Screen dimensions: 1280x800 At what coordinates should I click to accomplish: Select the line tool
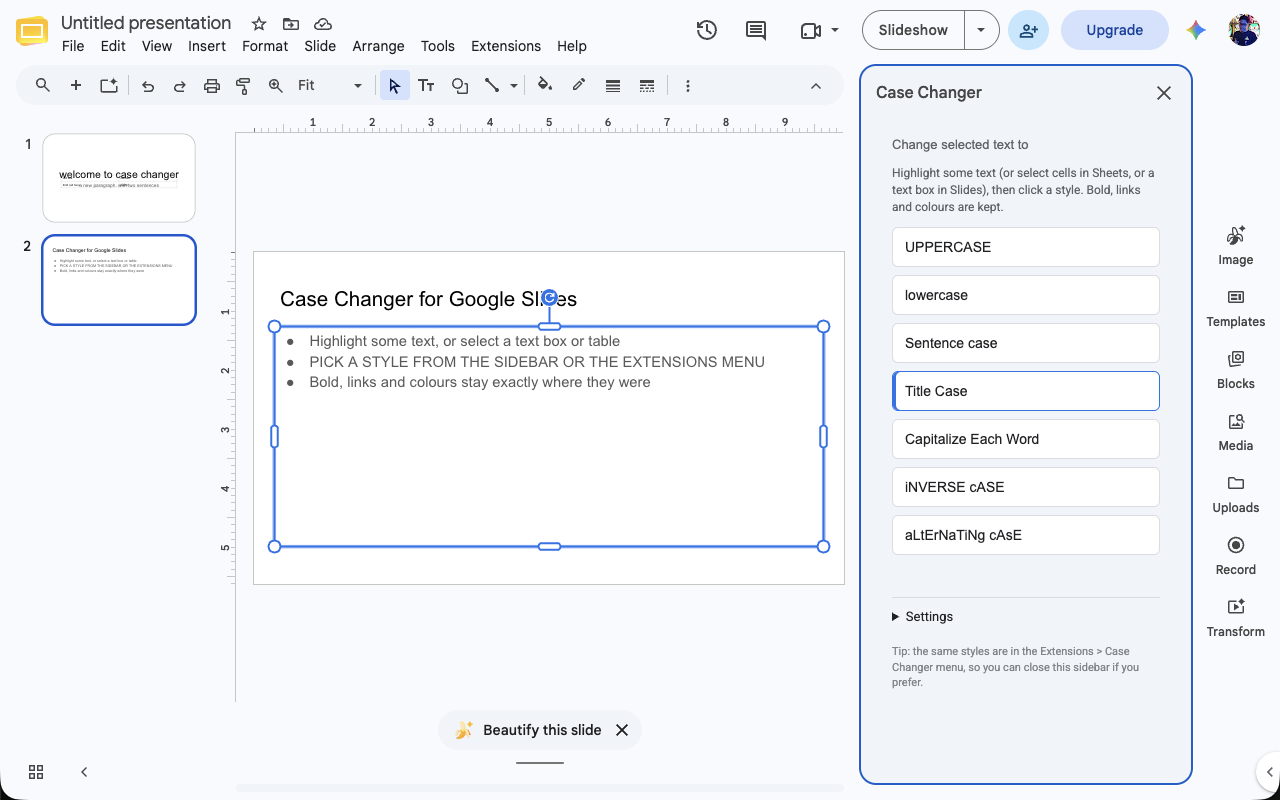[492, 86]
